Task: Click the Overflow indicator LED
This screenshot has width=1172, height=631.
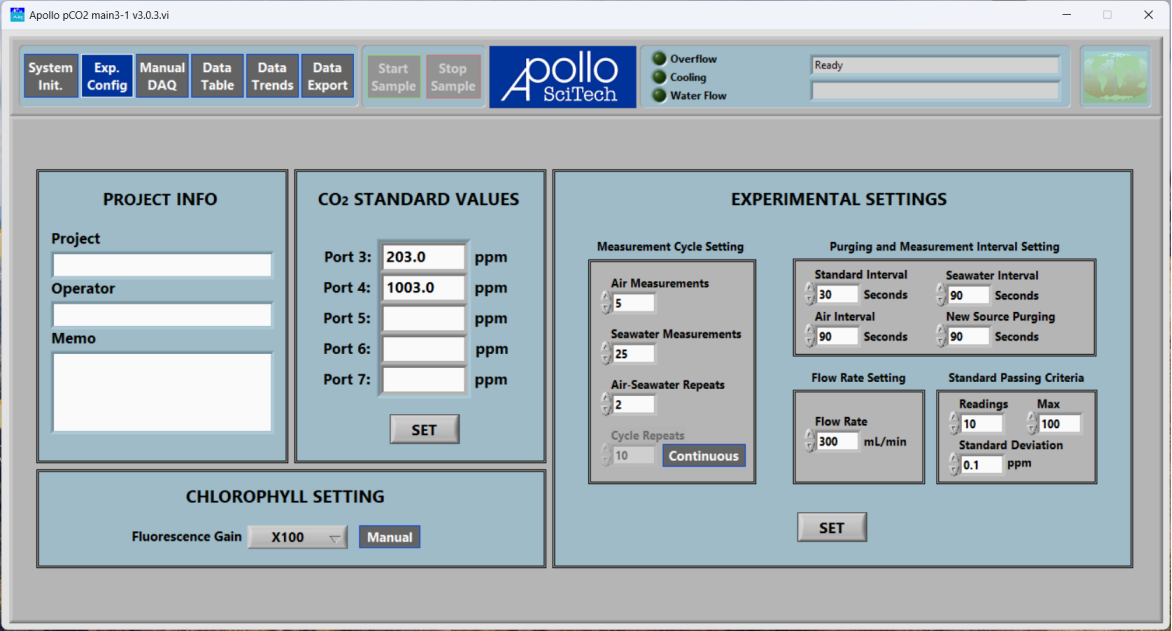Action: [659, 59]
